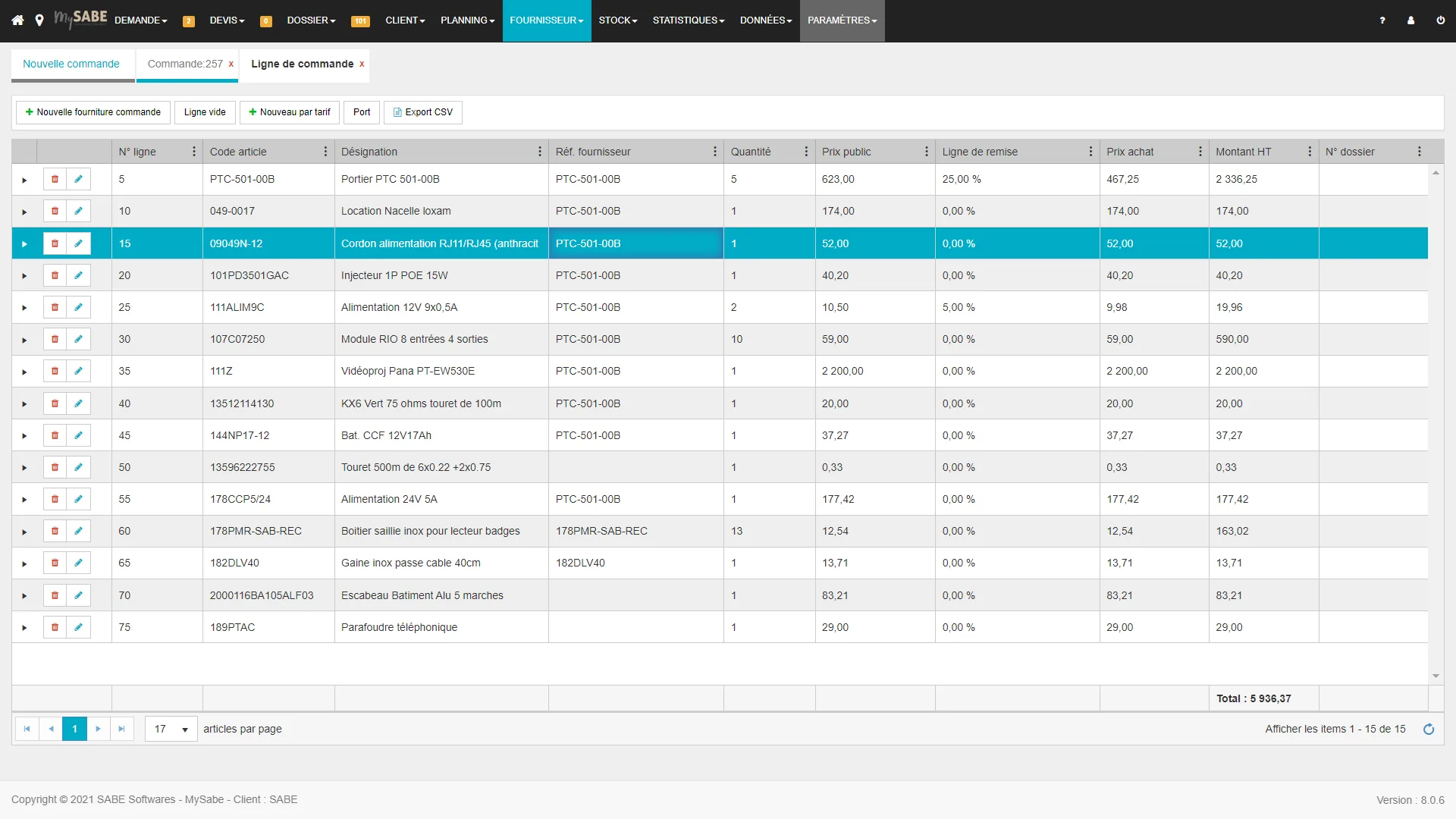Open the Code article column menu
This screenshot has height=819, width=1456.
point(325,152)
